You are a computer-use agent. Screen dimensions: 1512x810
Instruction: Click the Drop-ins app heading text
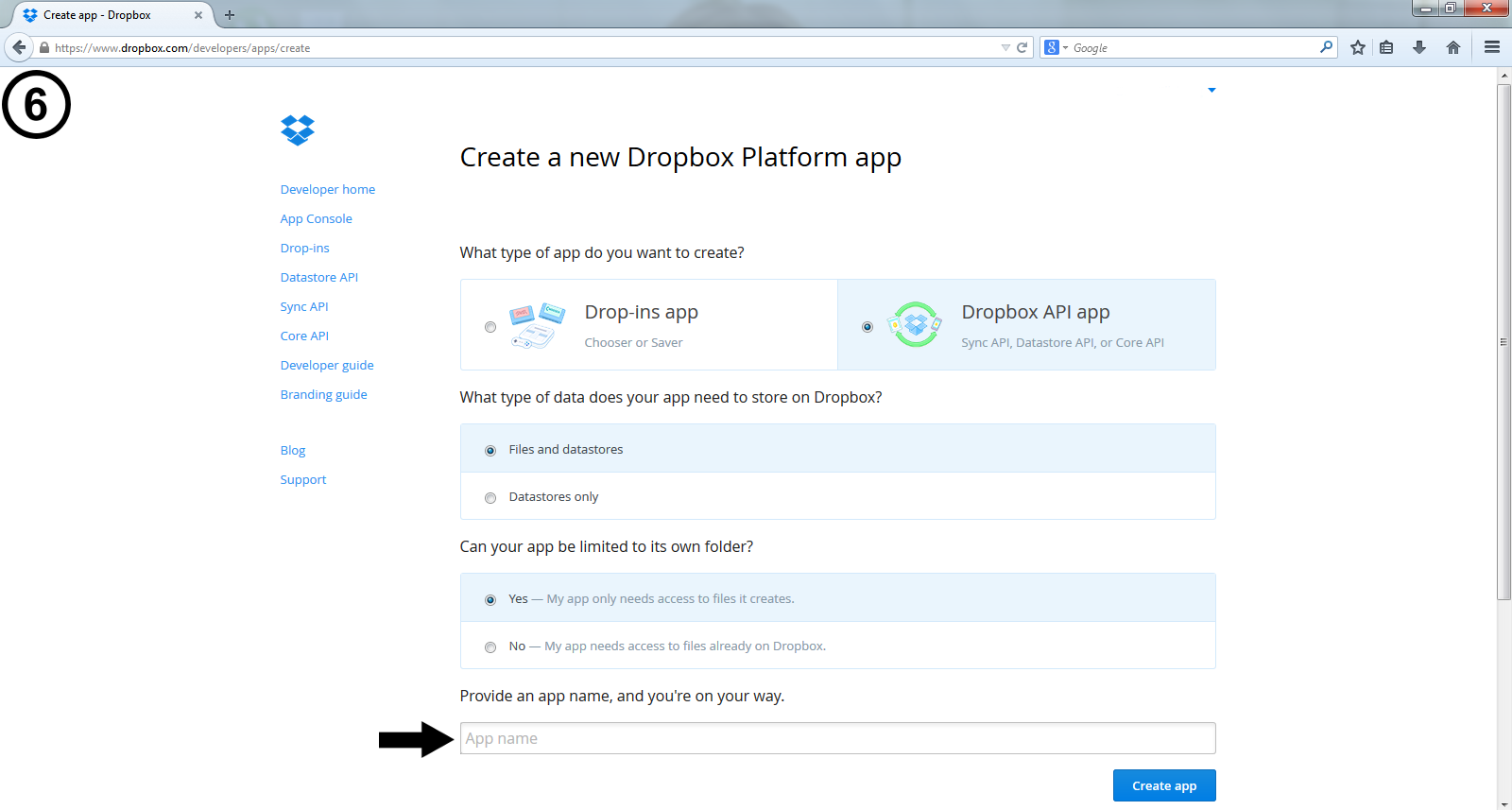click(x=642, y=312)
